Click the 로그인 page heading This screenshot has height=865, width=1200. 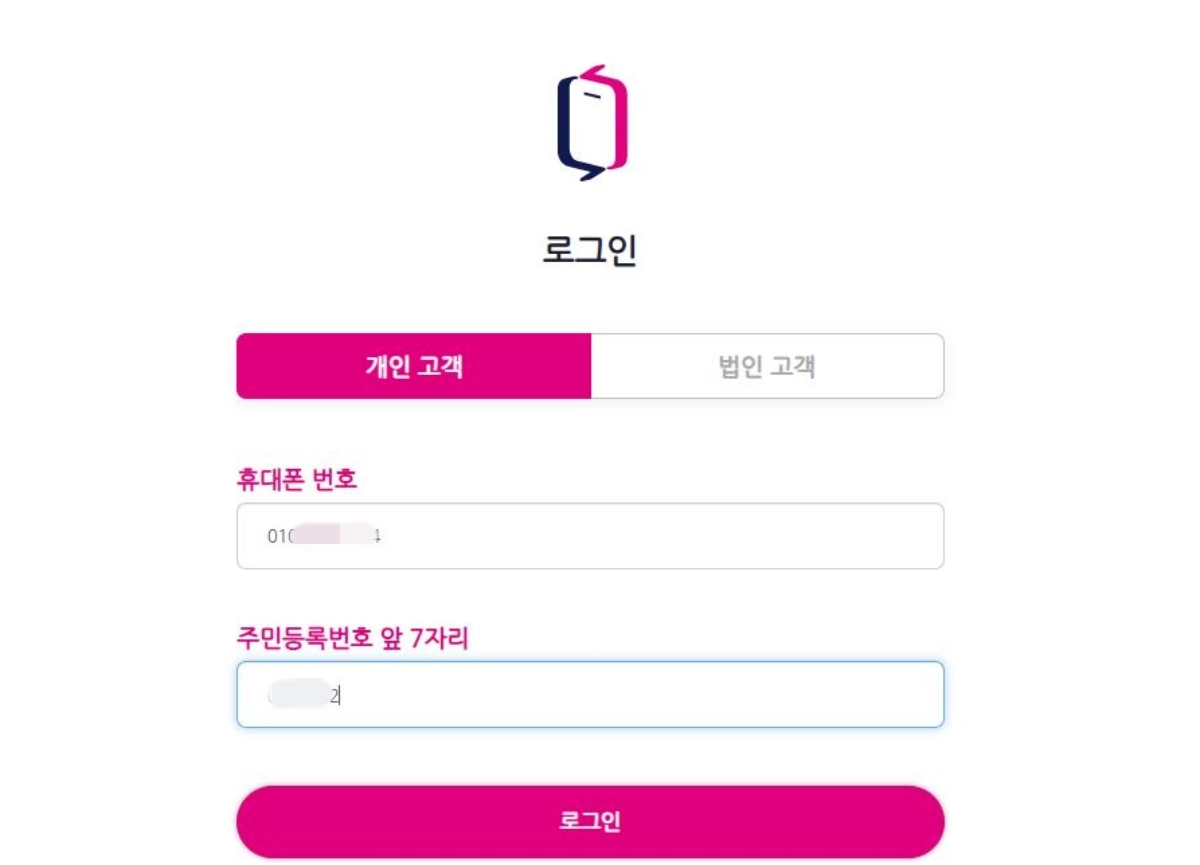[x=590, y=252]
